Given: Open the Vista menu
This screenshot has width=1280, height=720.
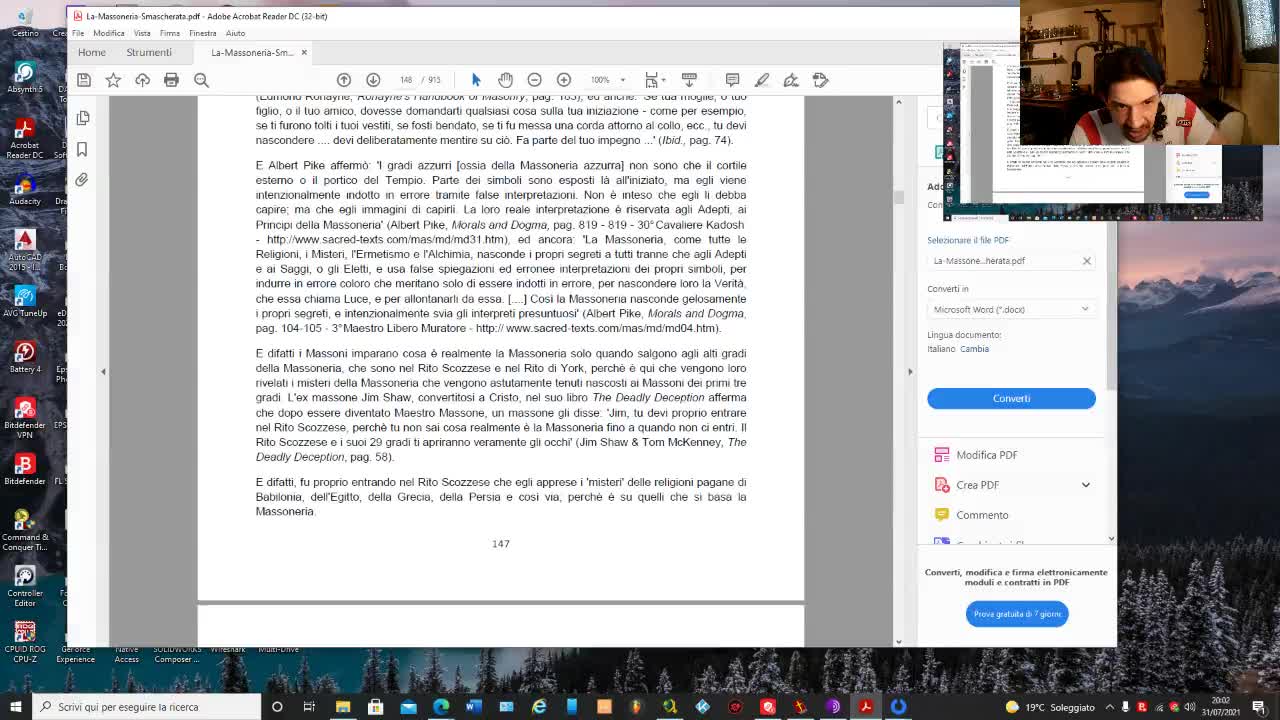Looking at the screenshot, I should [142, 33].
